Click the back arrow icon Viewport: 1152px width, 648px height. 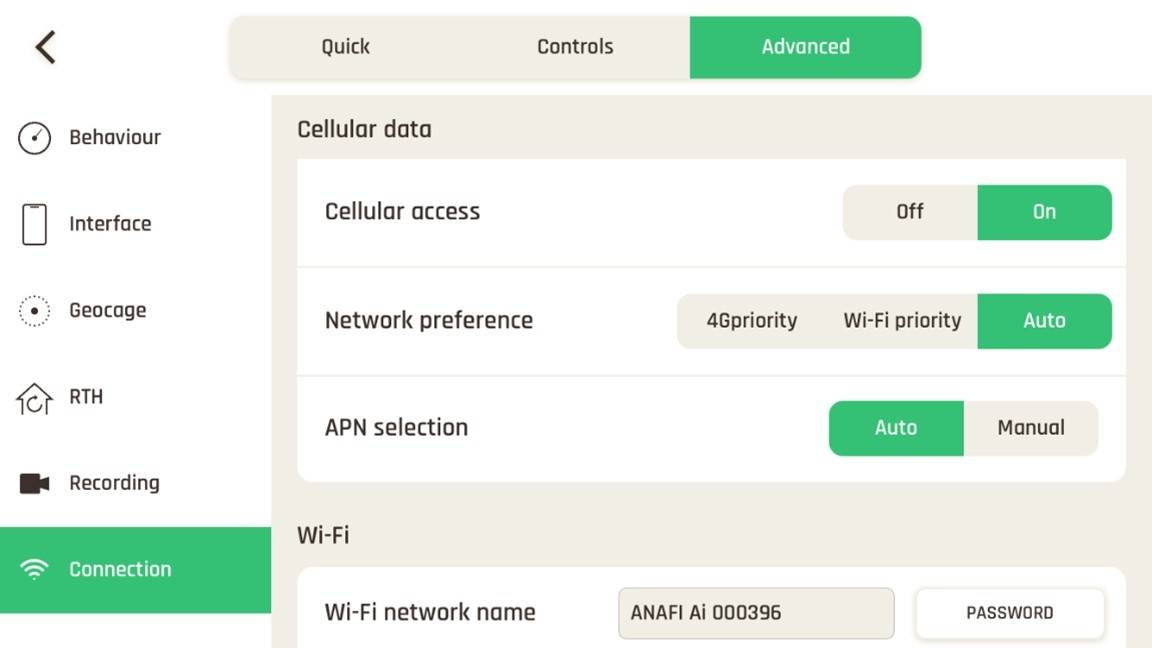tap(45, 47)
